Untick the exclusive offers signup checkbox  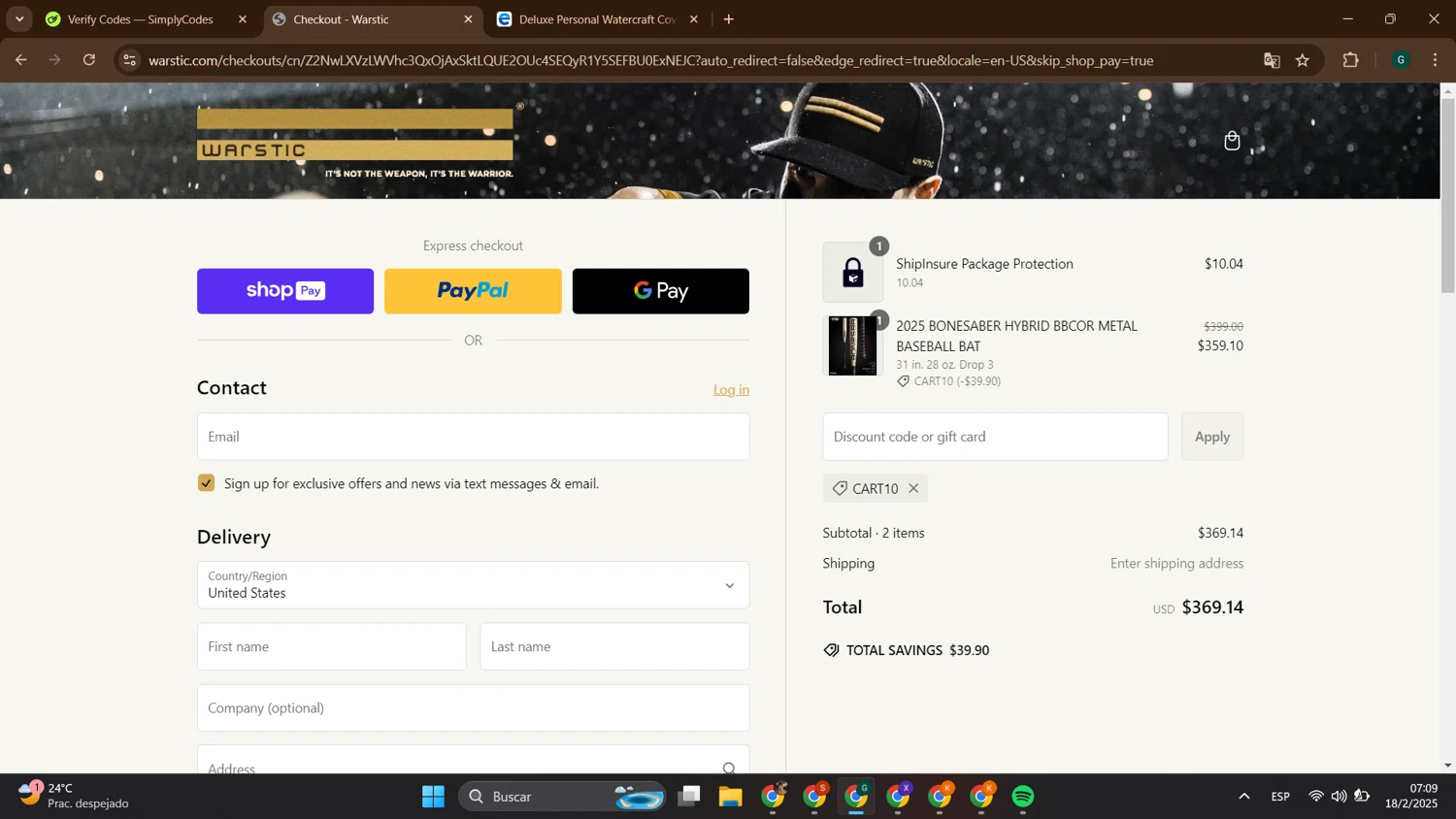[206, 483]
